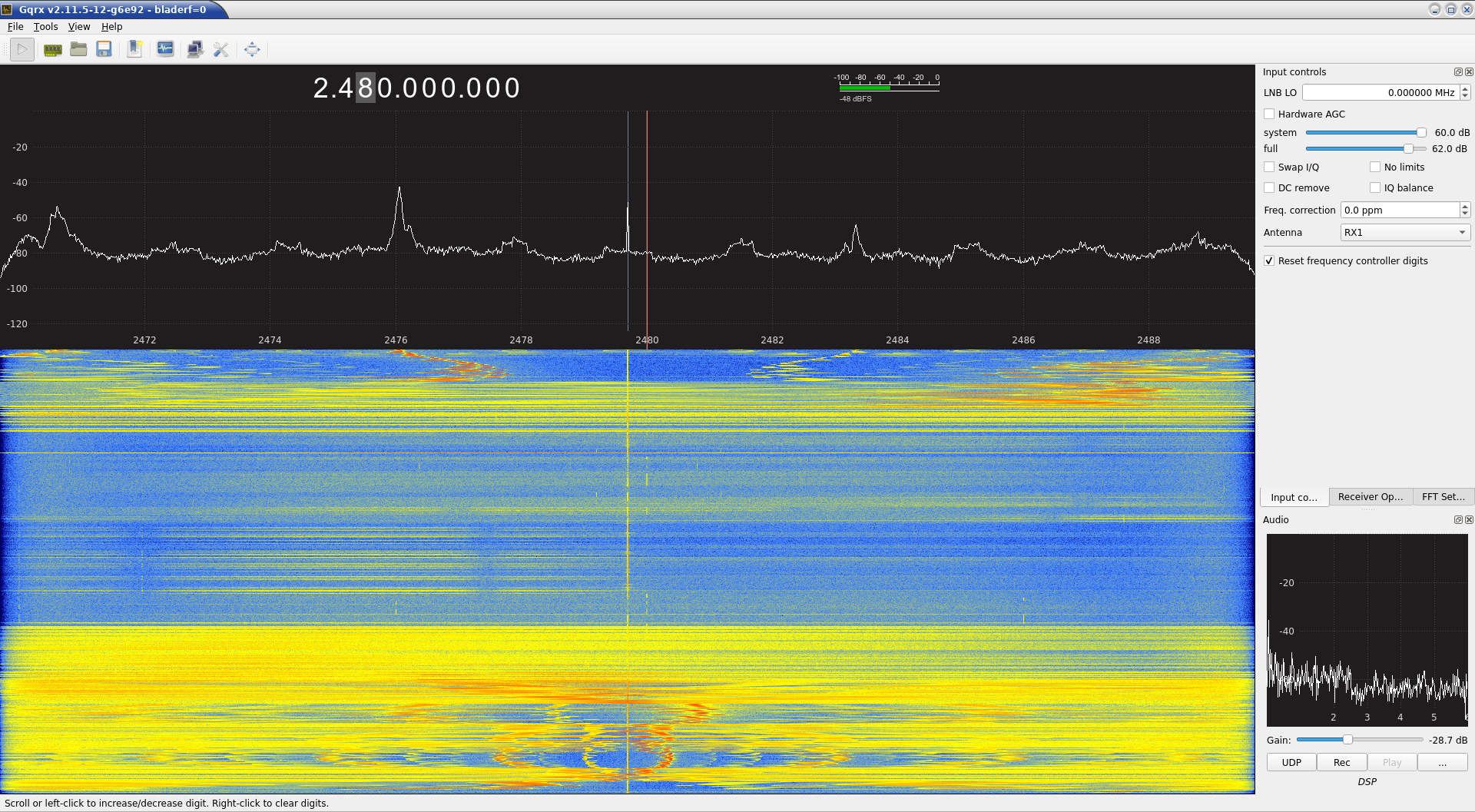Increase Freq. correction ppm up arrow
This screenshot has width=1475, height=812.
click(x=1465, y=206)
